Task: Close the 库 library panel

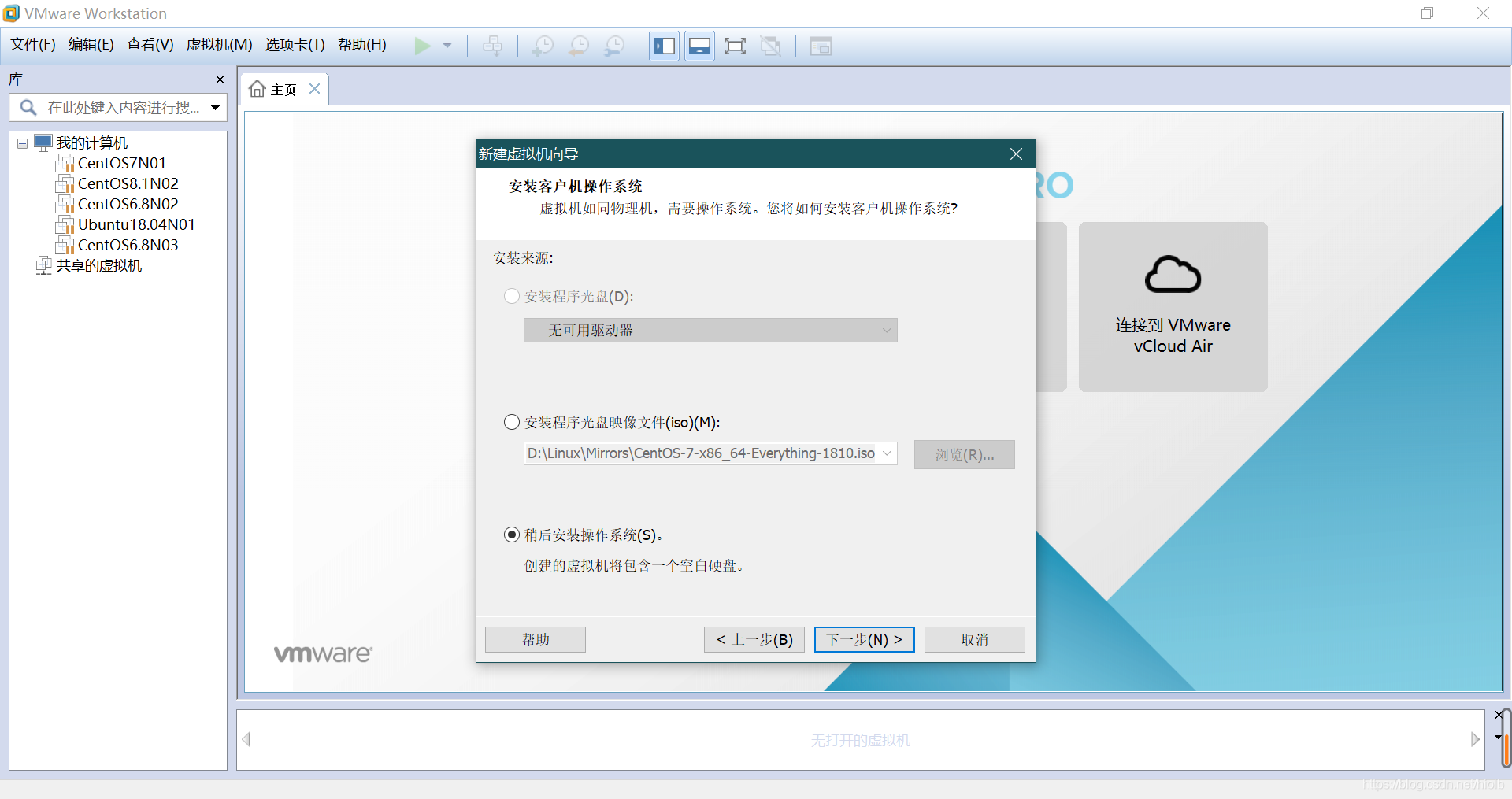Action: tap(220, 80)
